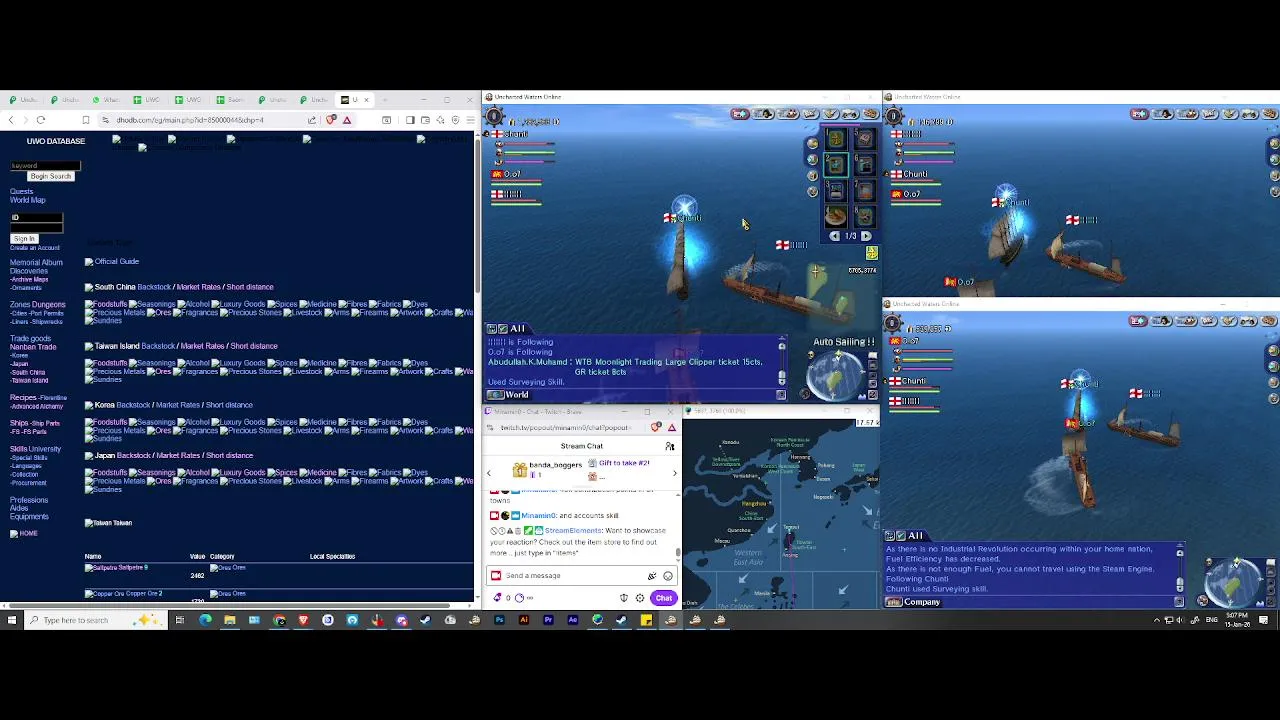This screenshot has height=720, width=1280.
Task: Share the page using the share icon
Action: pos(313,120)
